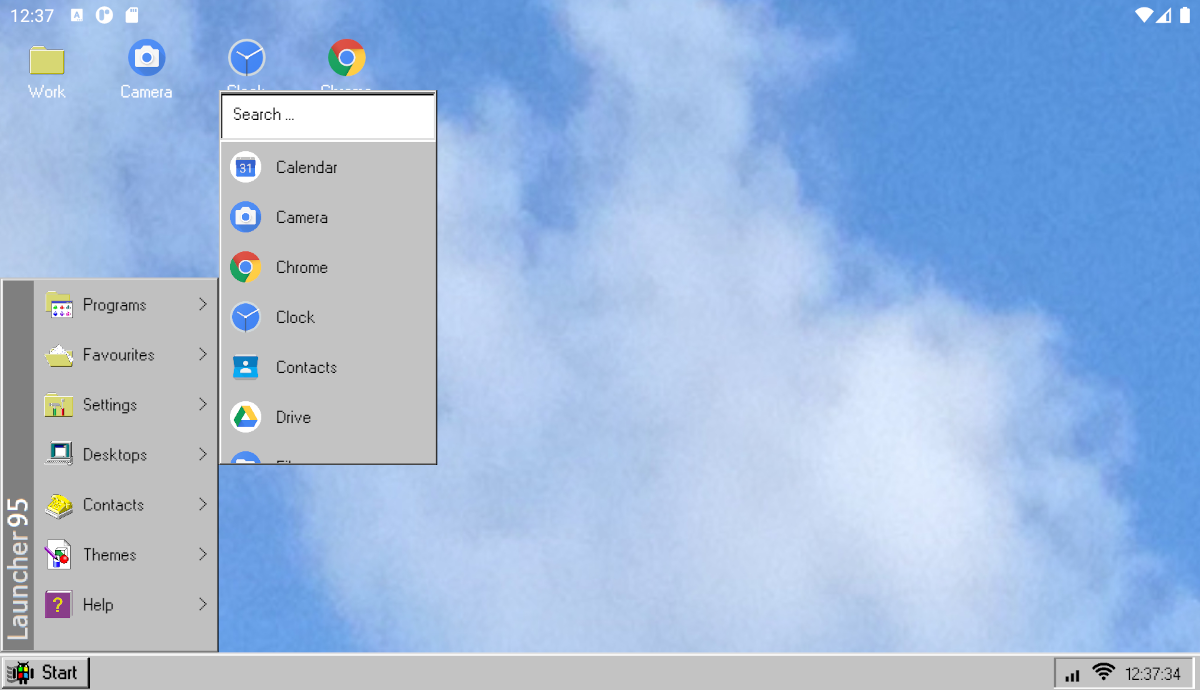The height and width of the screenshot is (690, 1200).
Task: Expand the Settings submenu arrow
Action: point(202,405)
